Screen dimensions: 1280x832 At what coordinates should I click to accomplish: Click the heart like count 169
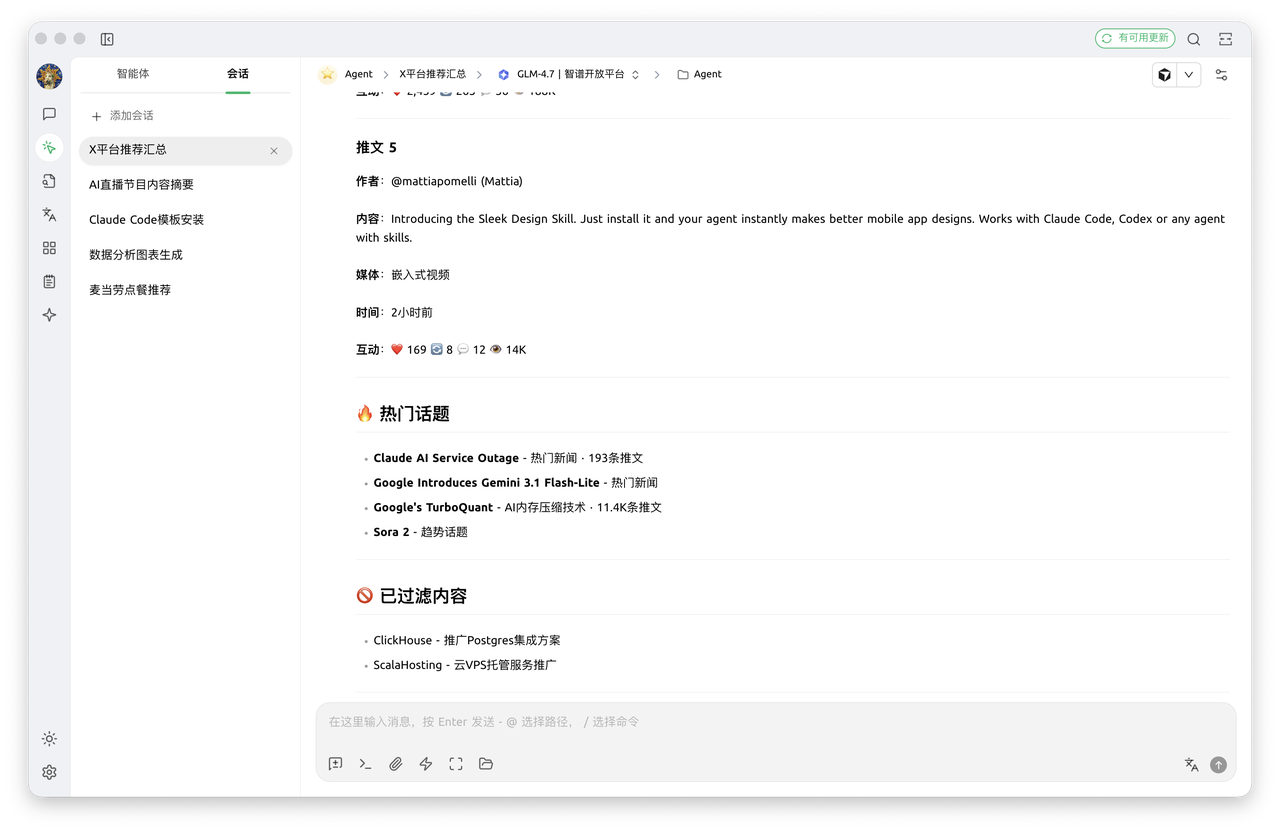[408, 350]
